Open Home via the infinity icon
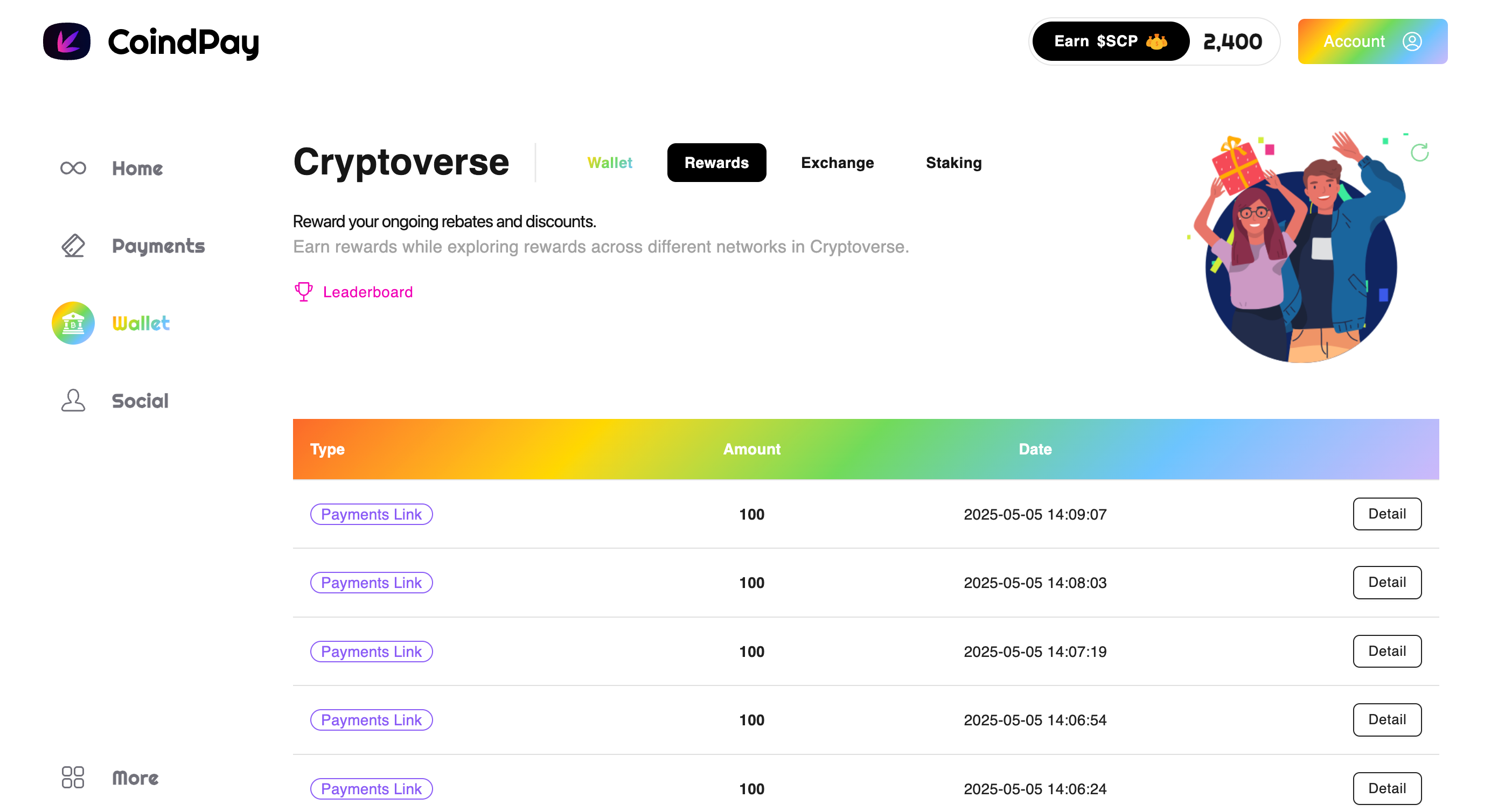 coord(73,169)
